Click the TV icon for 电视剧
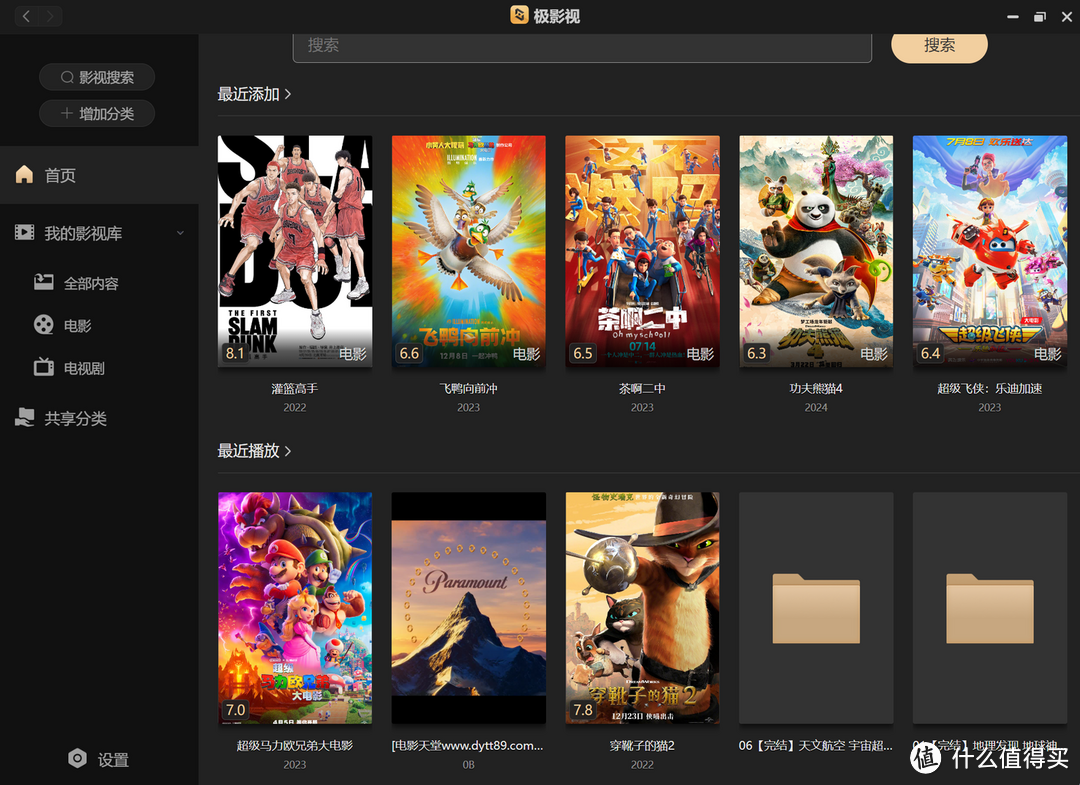The width and height of the screenshot is (1080, 785). (x=43, y=367)
